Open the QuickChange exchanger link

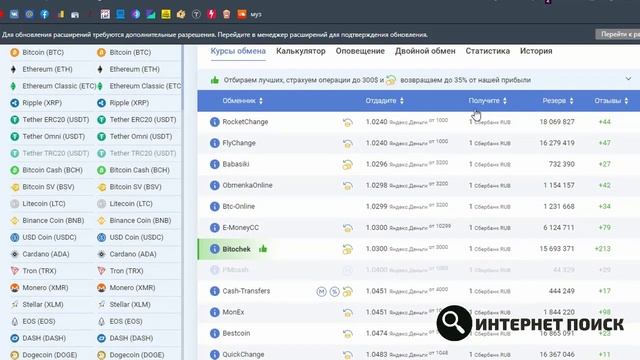[243, 354]
